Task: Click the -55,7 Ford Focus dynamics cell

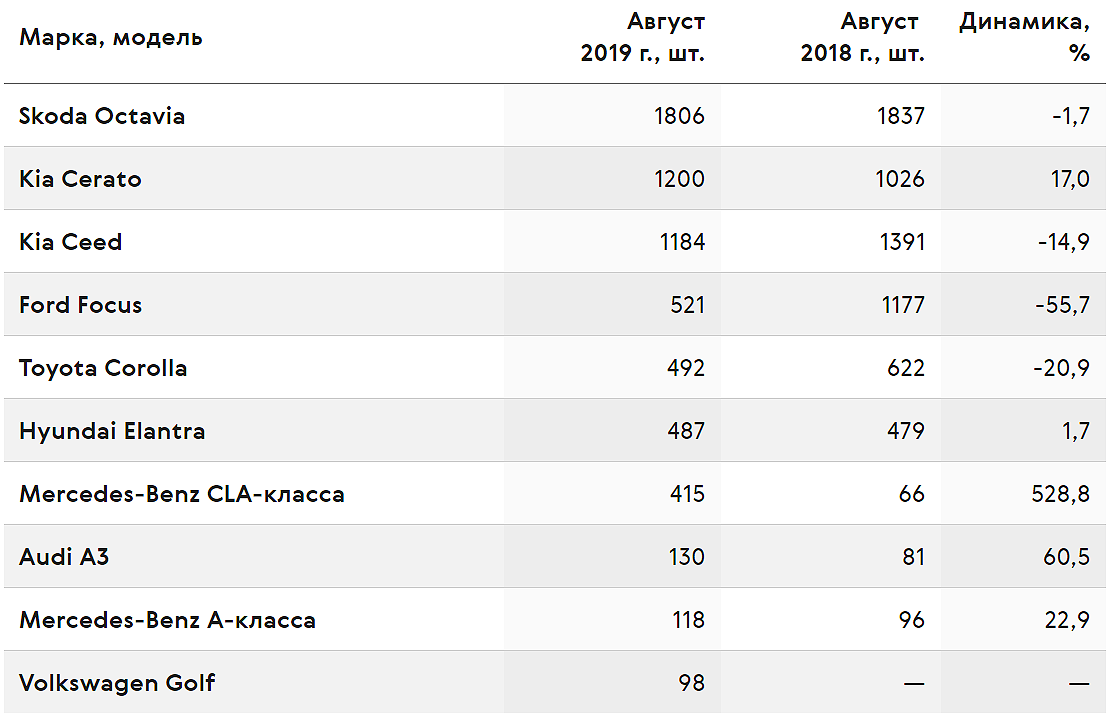Action: (1063, 305)
